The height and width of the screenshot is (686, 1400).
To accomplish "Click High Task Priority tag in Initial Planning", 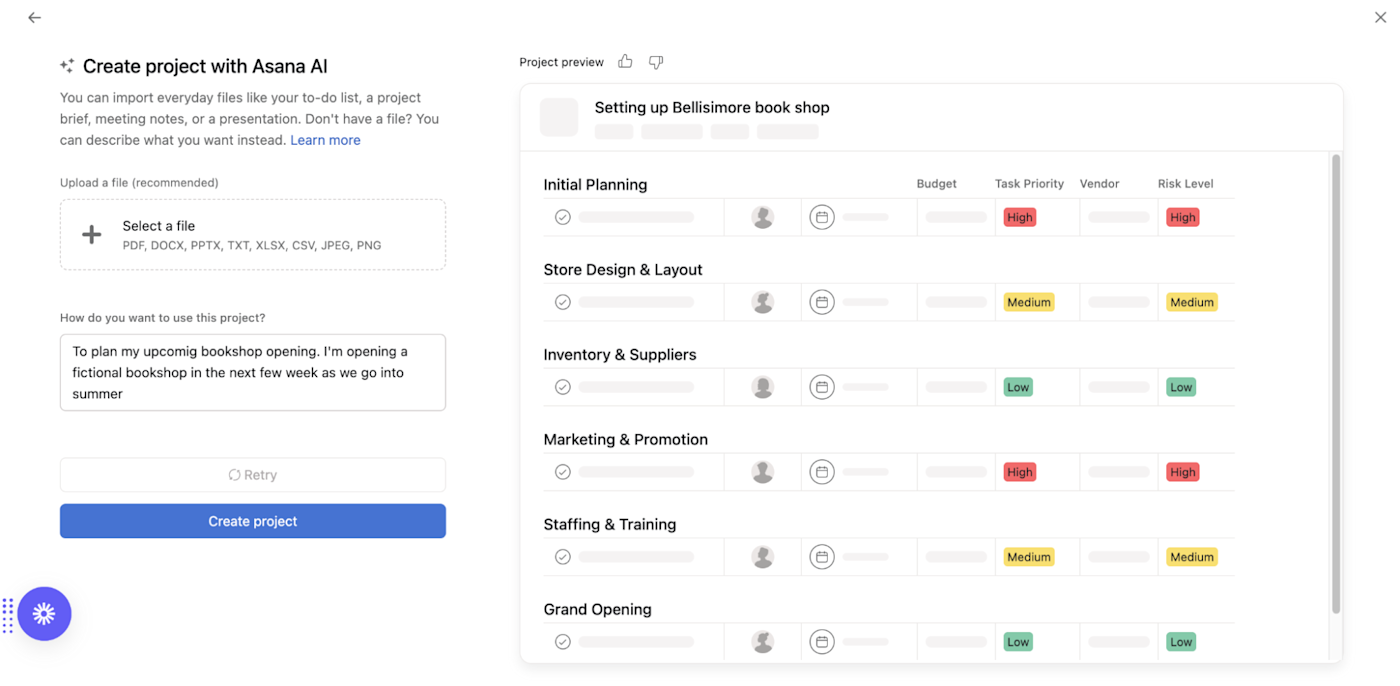I will (1020, 217).
